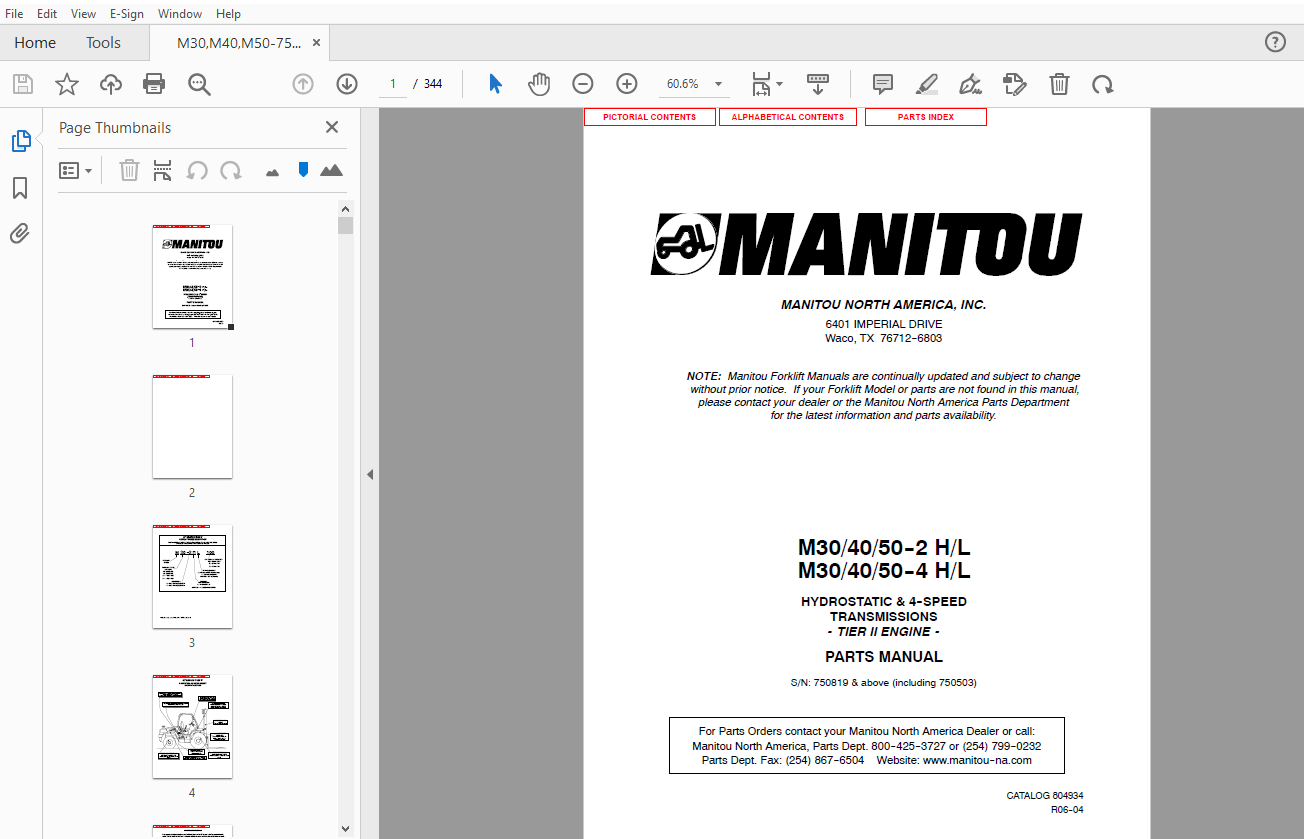The height and width of the screenshot is (839, 1304).
Task: Click the read mode keyboard icon
Action: [x=818, y=84]
